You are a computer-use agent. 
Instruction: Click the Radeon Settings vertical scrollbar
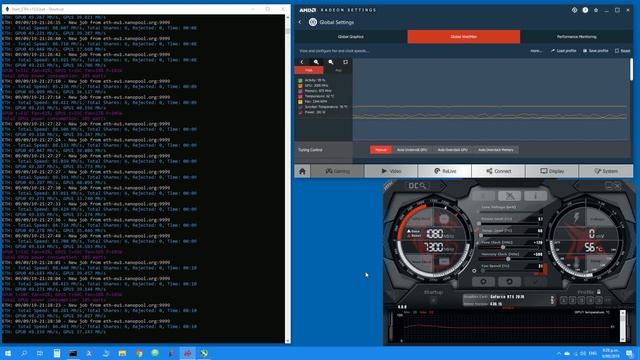(631, 69)
